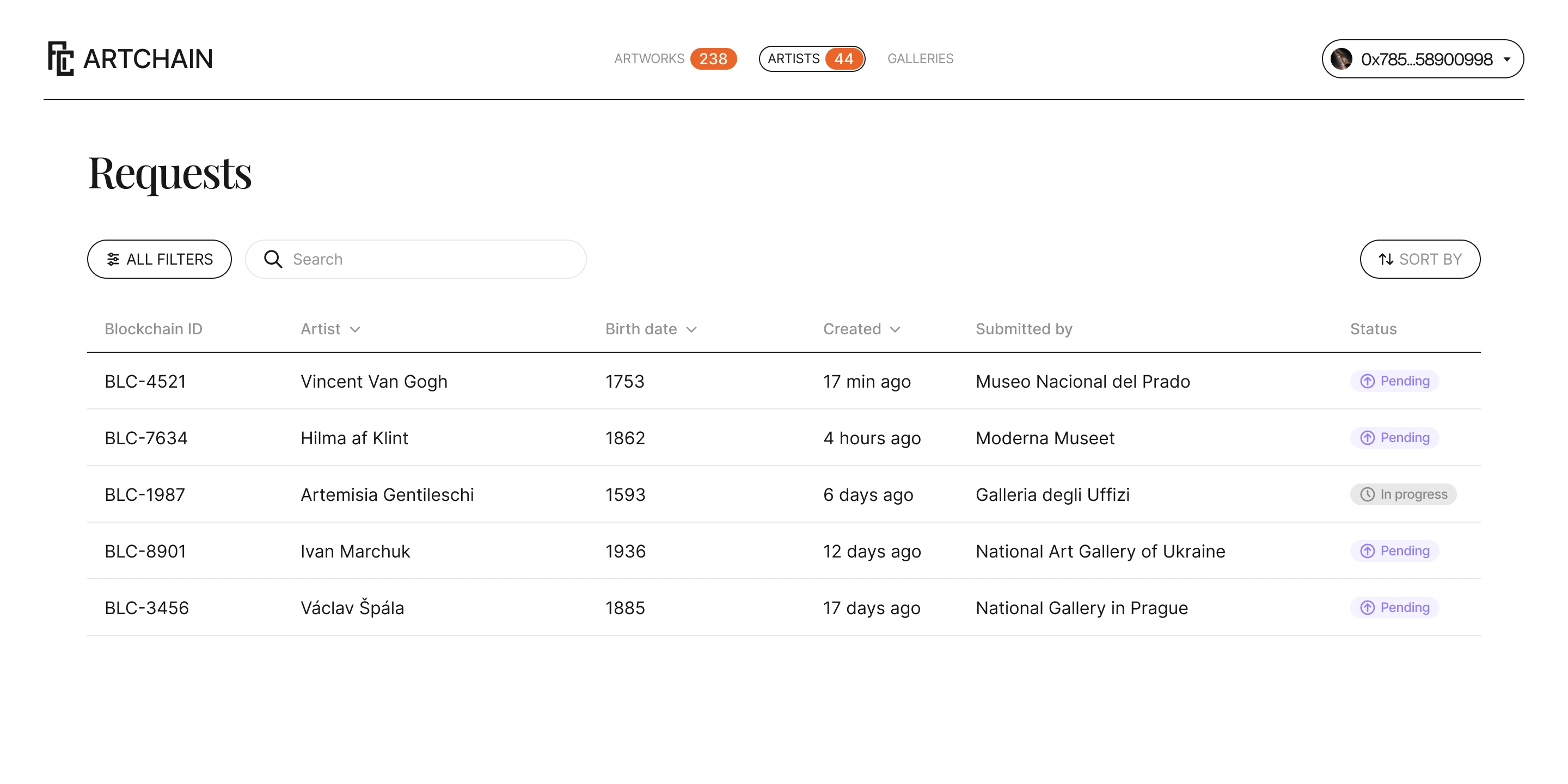
Task: Click the wallet avatar image
Action: [1341, 59]
